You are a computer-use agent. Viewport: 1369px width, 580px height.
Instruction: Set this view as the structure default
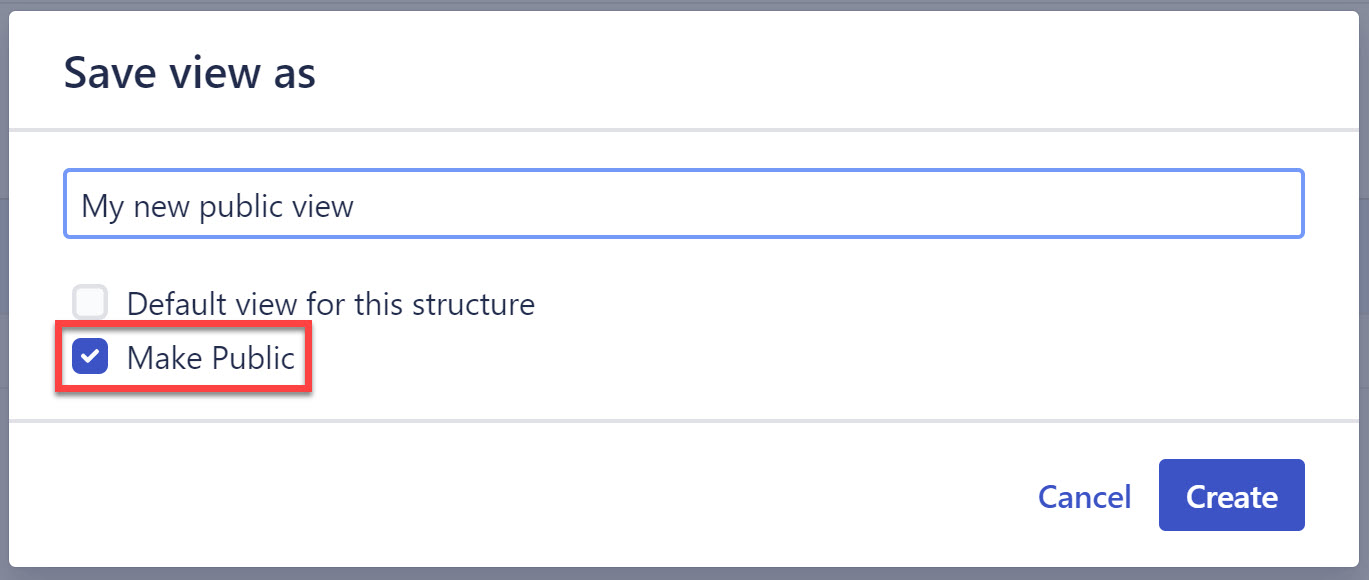(90, 302)
